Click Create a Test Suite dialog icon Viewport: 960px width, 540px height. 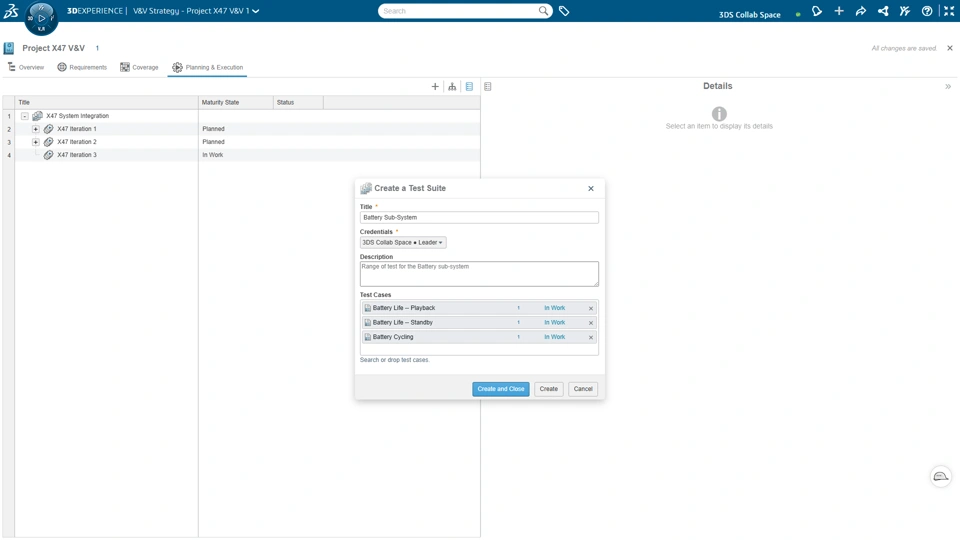(x=366, y=188)
